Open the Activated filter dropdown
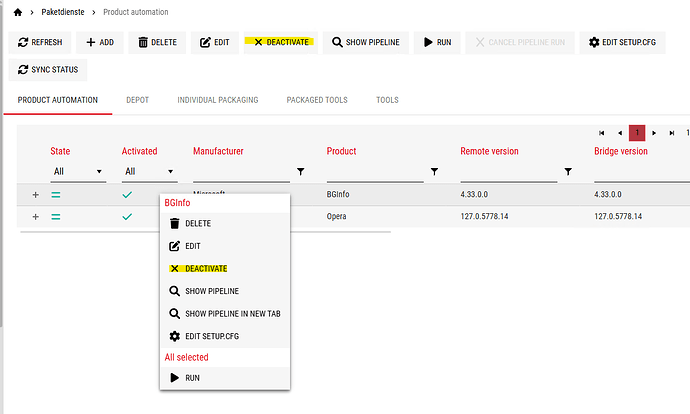Image resolution: width=690 pixels, height=414 pixels. click(x=149, y=172)
